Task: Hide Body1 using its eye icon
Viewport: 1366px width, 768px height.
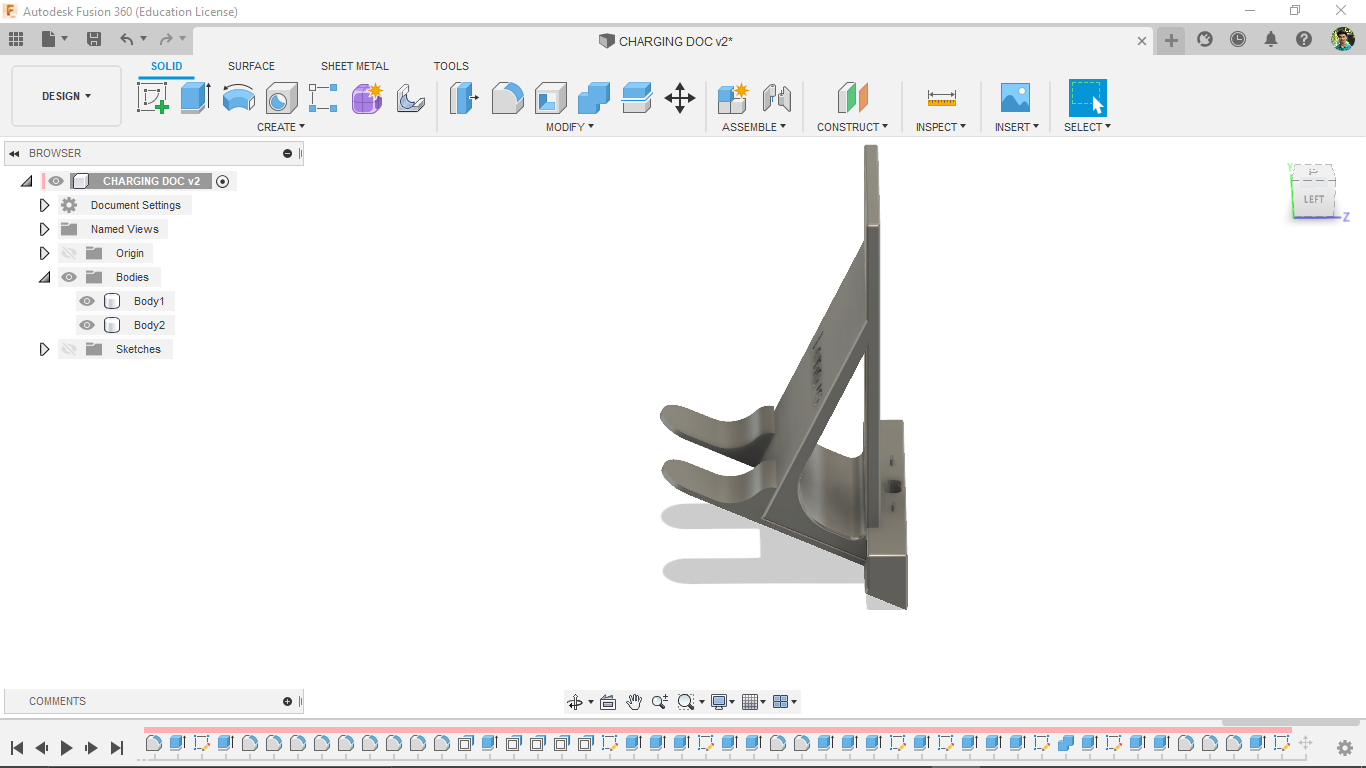Action: pos(87,301)
